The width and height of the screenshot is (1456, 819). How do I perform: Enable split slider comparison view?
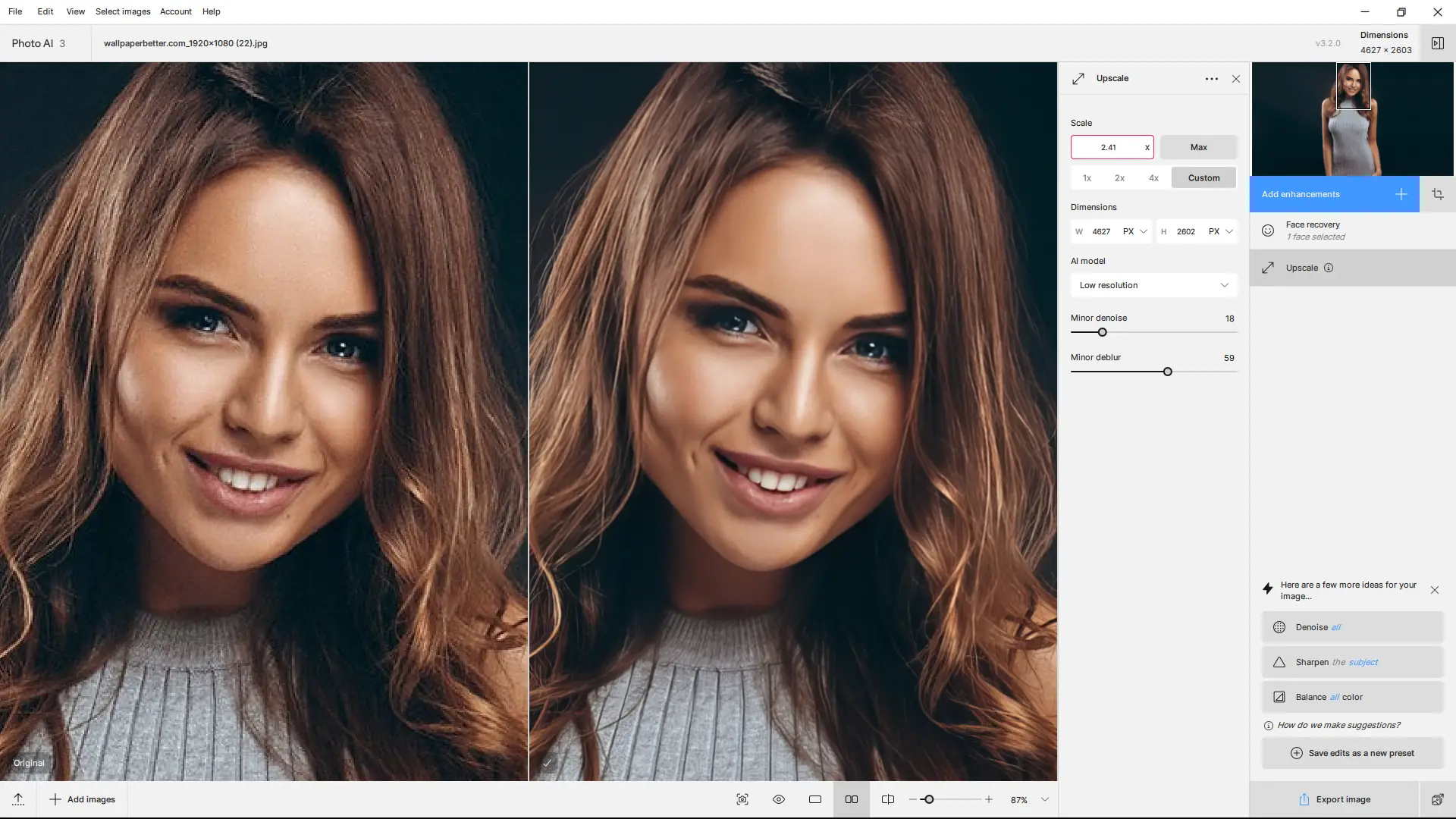click(887, 799)
